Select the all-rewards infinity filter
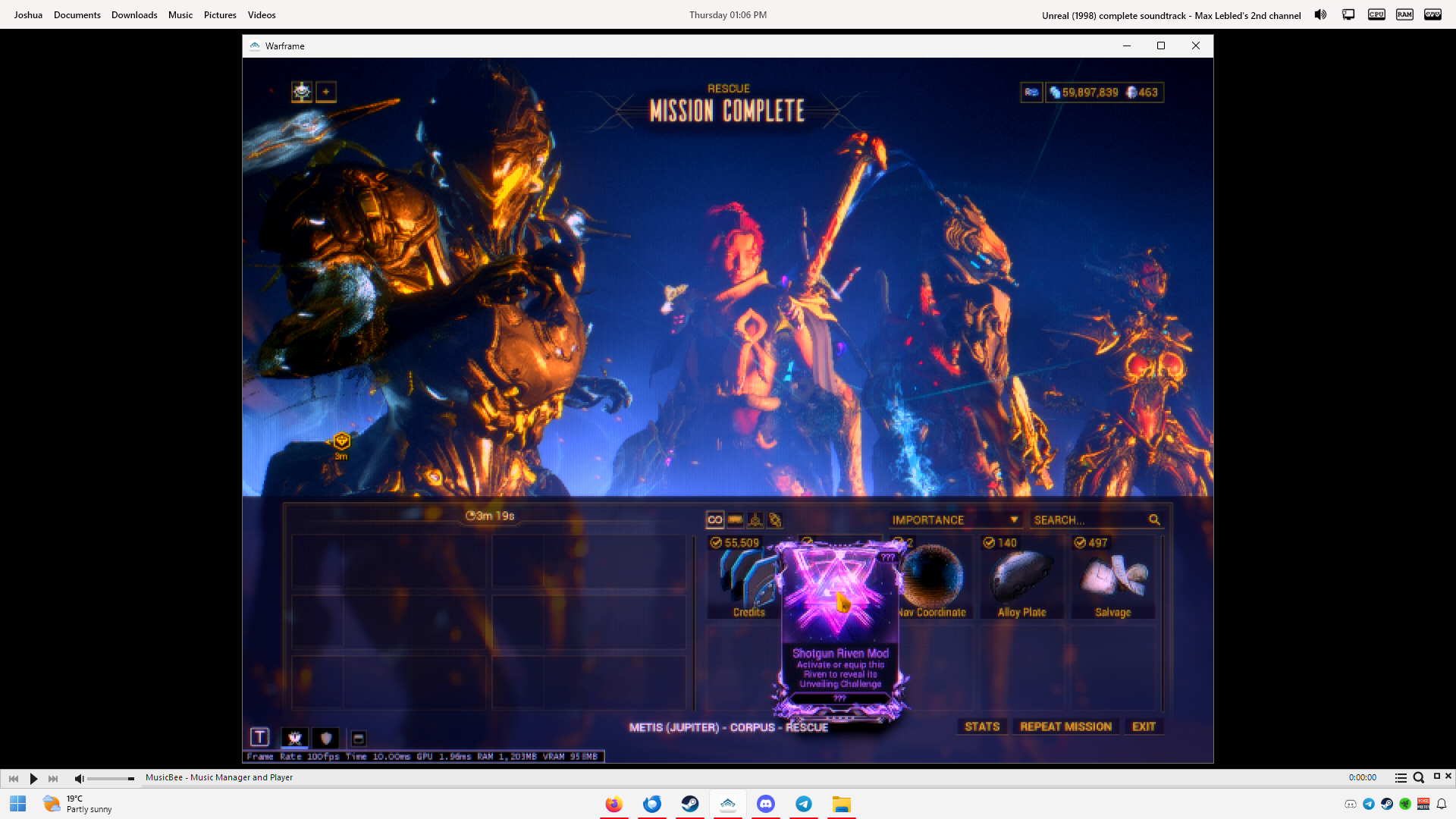Image resolution: width=1456 pixels, height=819 pixels. click(x=714, y=519)
